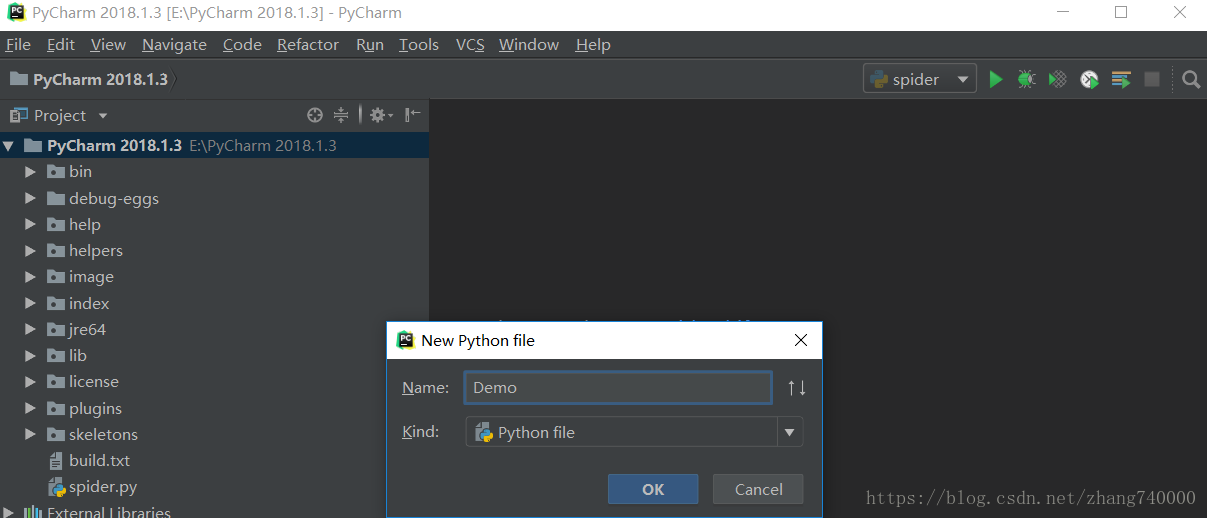This screenshot has width=1207, height=518.
Task: Click the profile run icon in toolbar
Action: [1089, 79]
